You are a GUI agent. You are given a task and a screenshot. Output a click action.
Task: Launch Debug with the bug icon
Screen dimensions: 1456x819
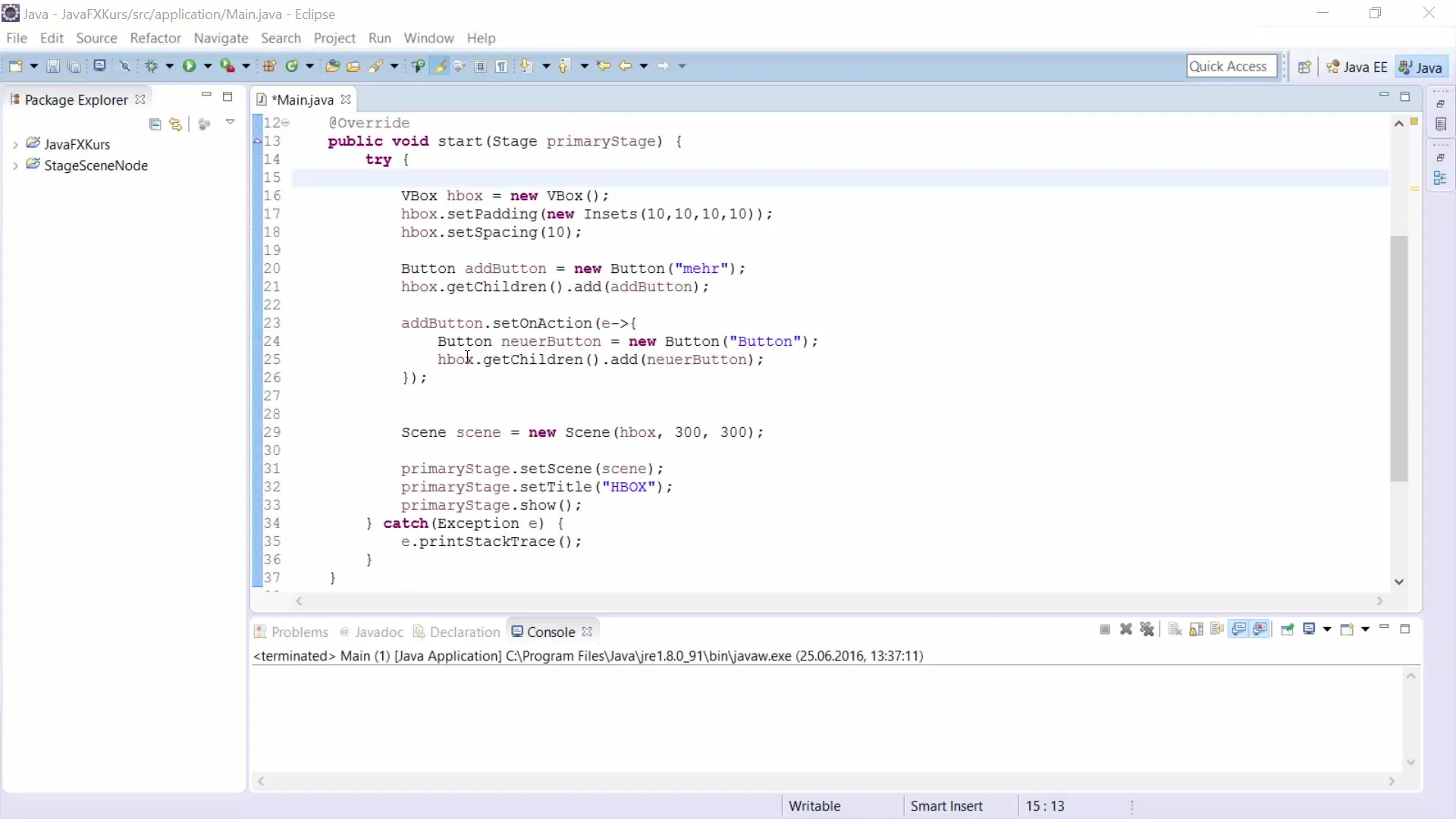[x=152, y=66]
